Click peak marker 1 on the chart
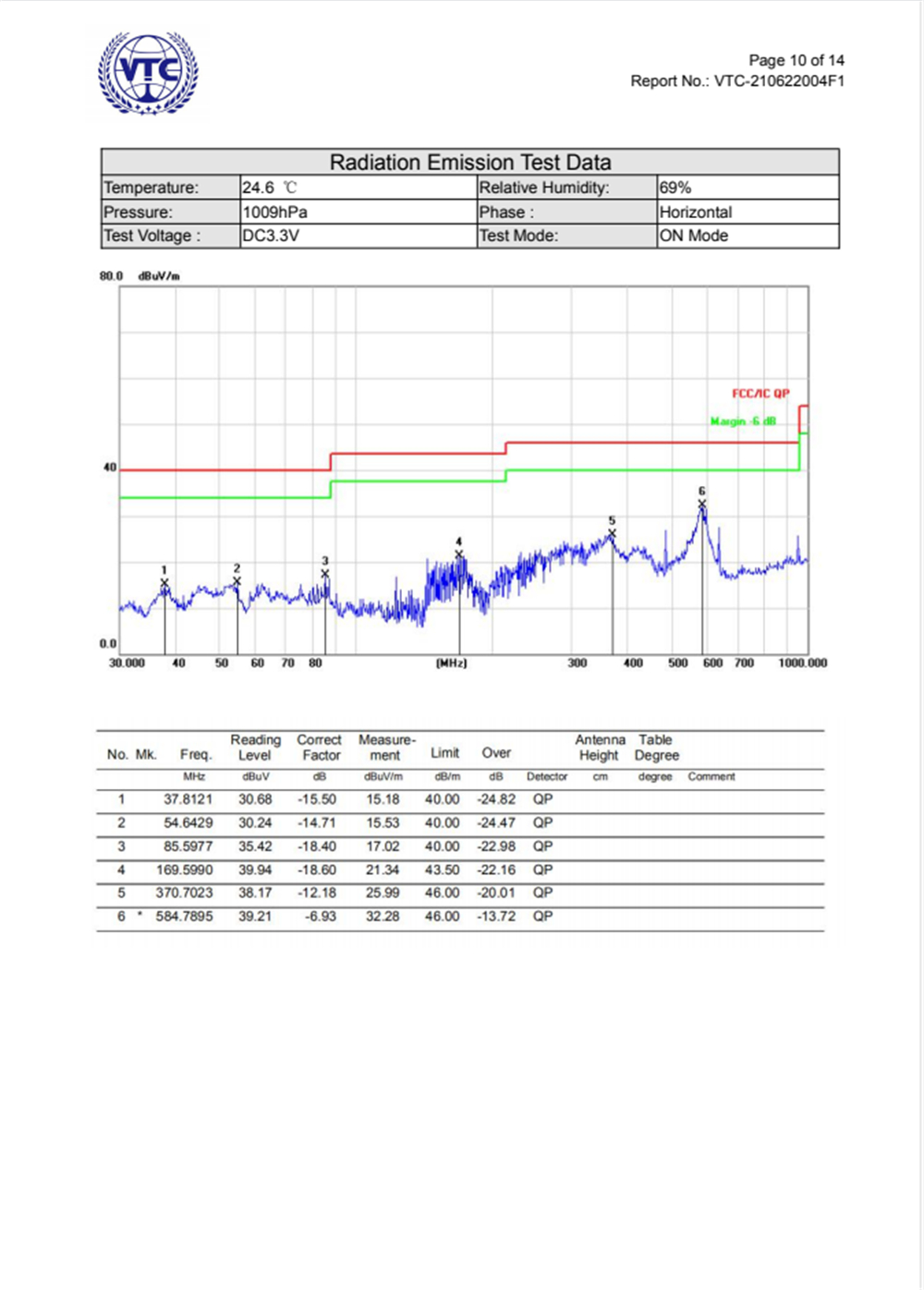This screenshot has width=924, height=1290. pyautogui.click(x=164, y=582)
